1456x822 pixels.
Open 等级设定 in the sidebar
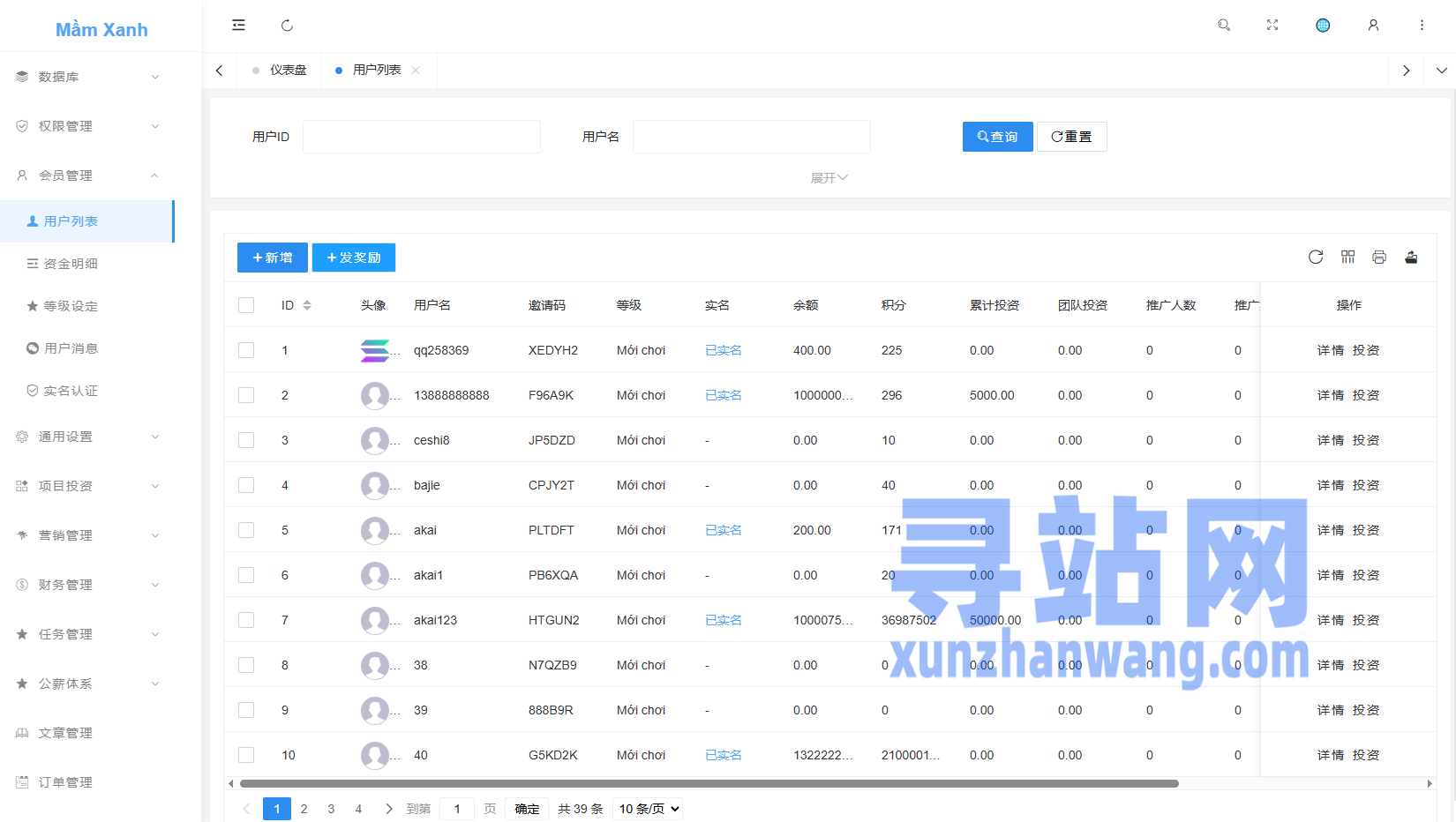tap(87, 306)
